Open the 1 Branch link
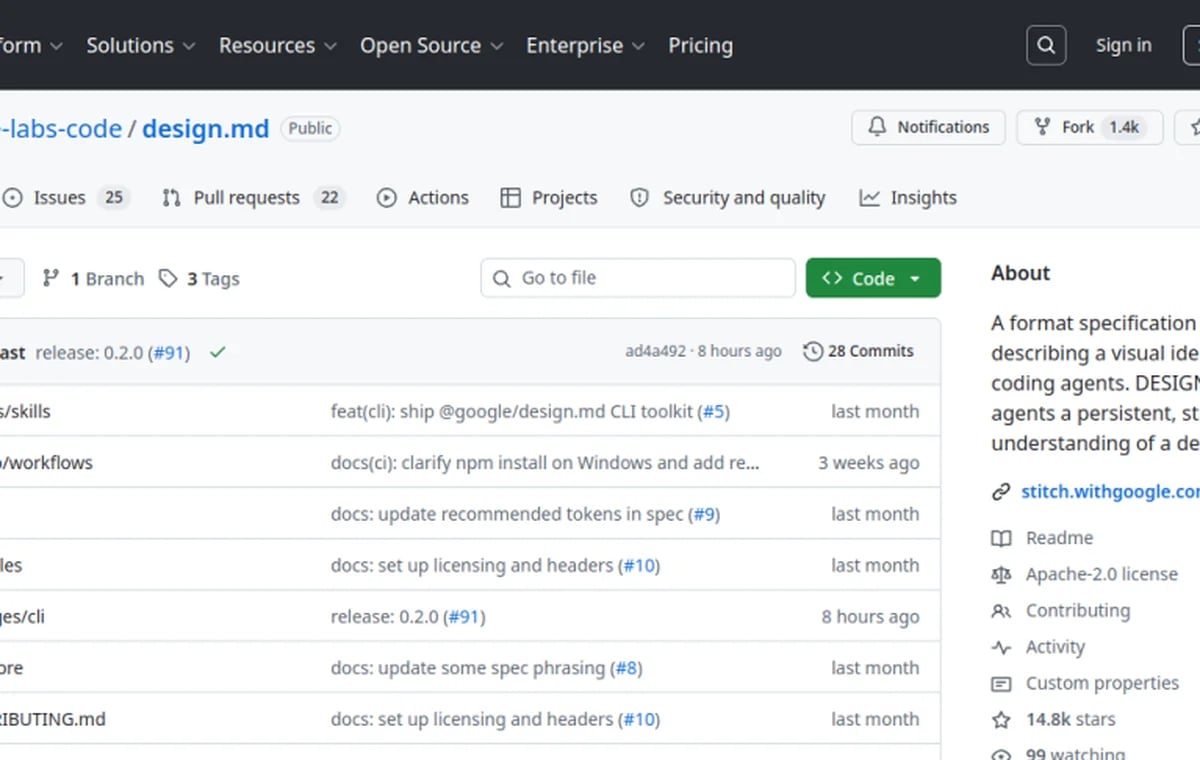1200x760 pixels. click(93, 278)
